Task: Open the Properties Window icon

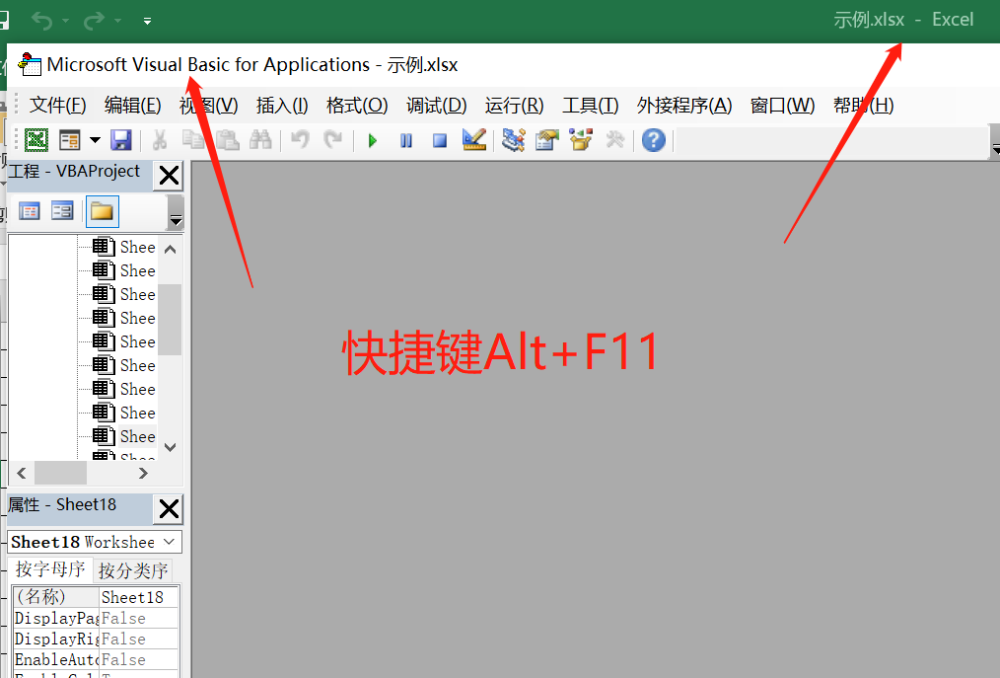Action: point(547,140)
